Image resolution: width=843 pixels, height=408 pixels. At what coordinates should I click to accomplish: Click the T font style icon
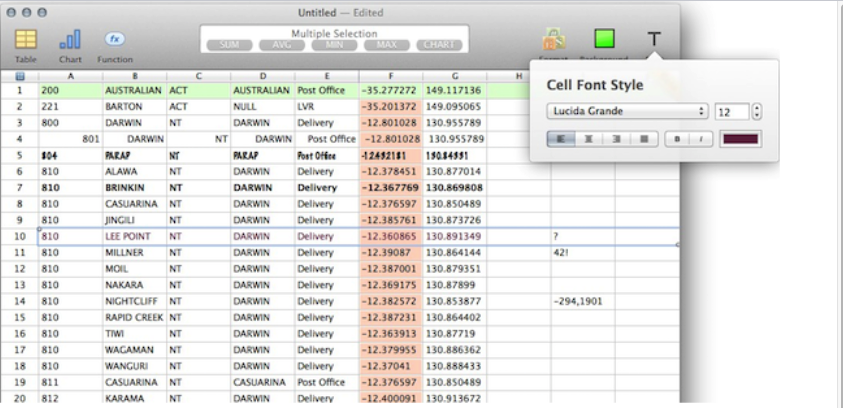click(x=654, y=40)
